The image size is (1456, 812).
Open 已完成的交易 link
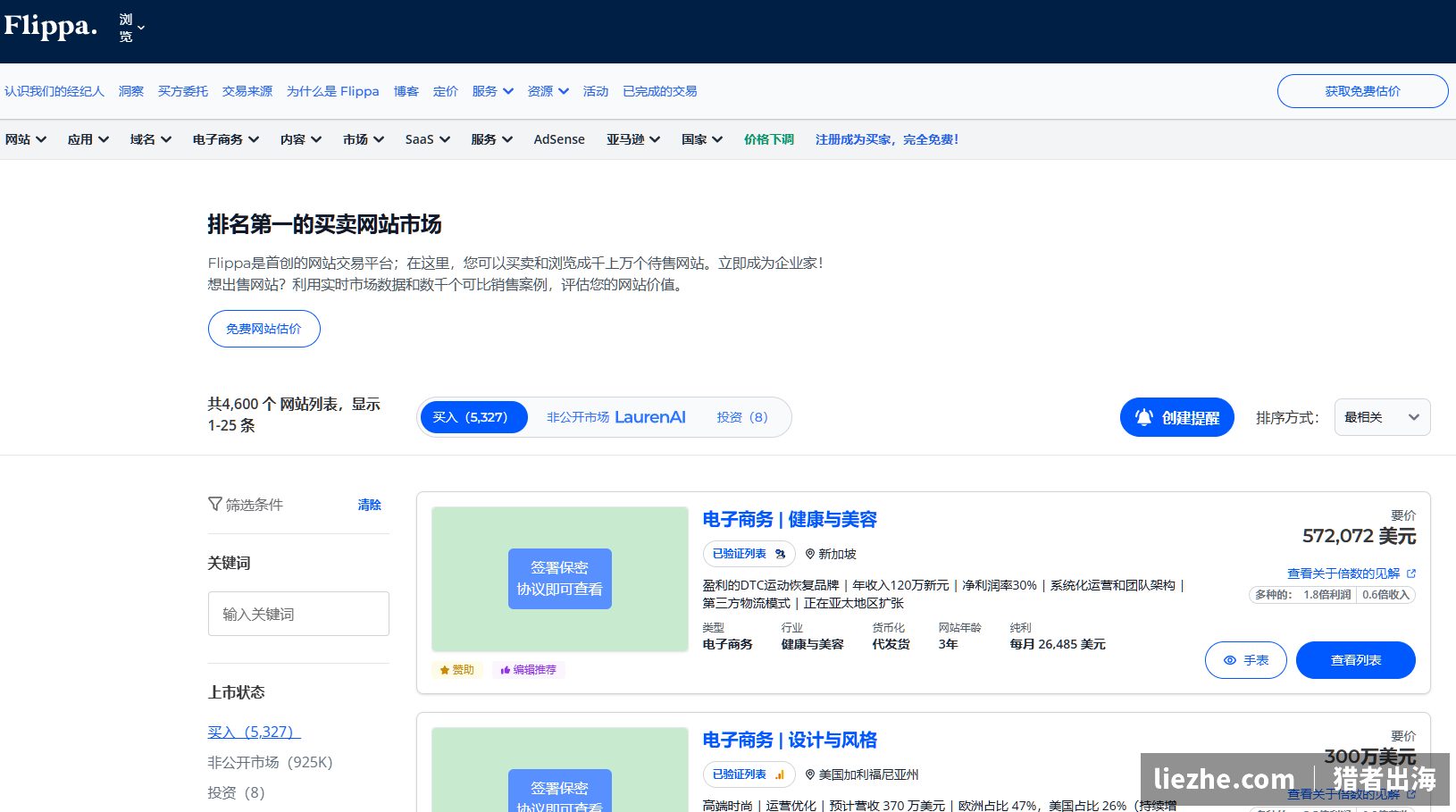tap(660, 91)
